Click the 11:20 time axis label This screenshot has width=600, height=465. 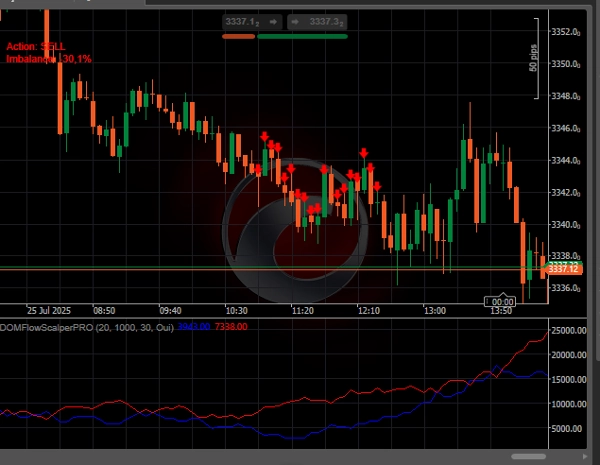302,311
